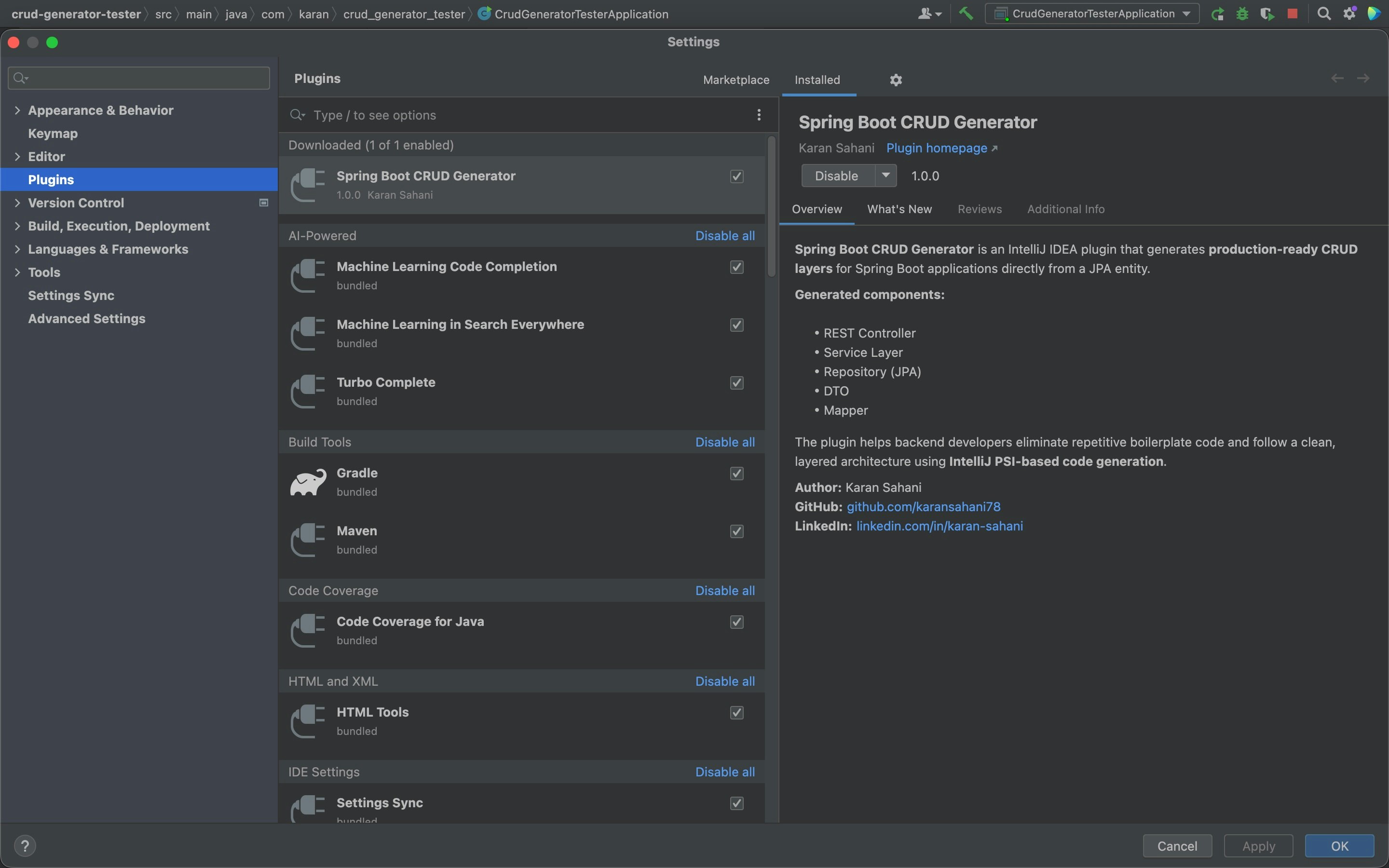1389x868 pixels.
Task: Disable the Spring Boot CRUD Generator checkbox
Action: pos(736,176)
